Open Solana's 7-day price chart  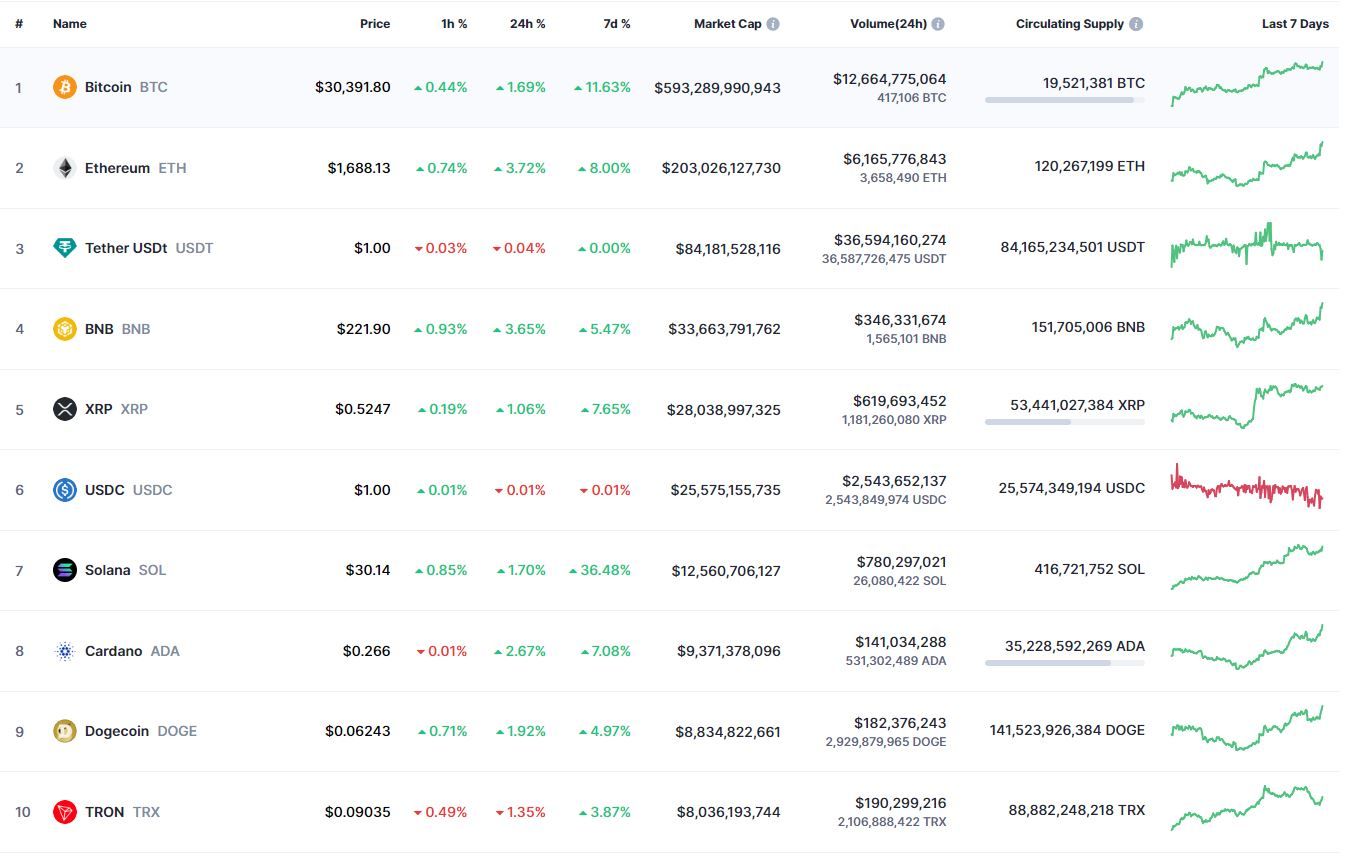point(1247,567)
